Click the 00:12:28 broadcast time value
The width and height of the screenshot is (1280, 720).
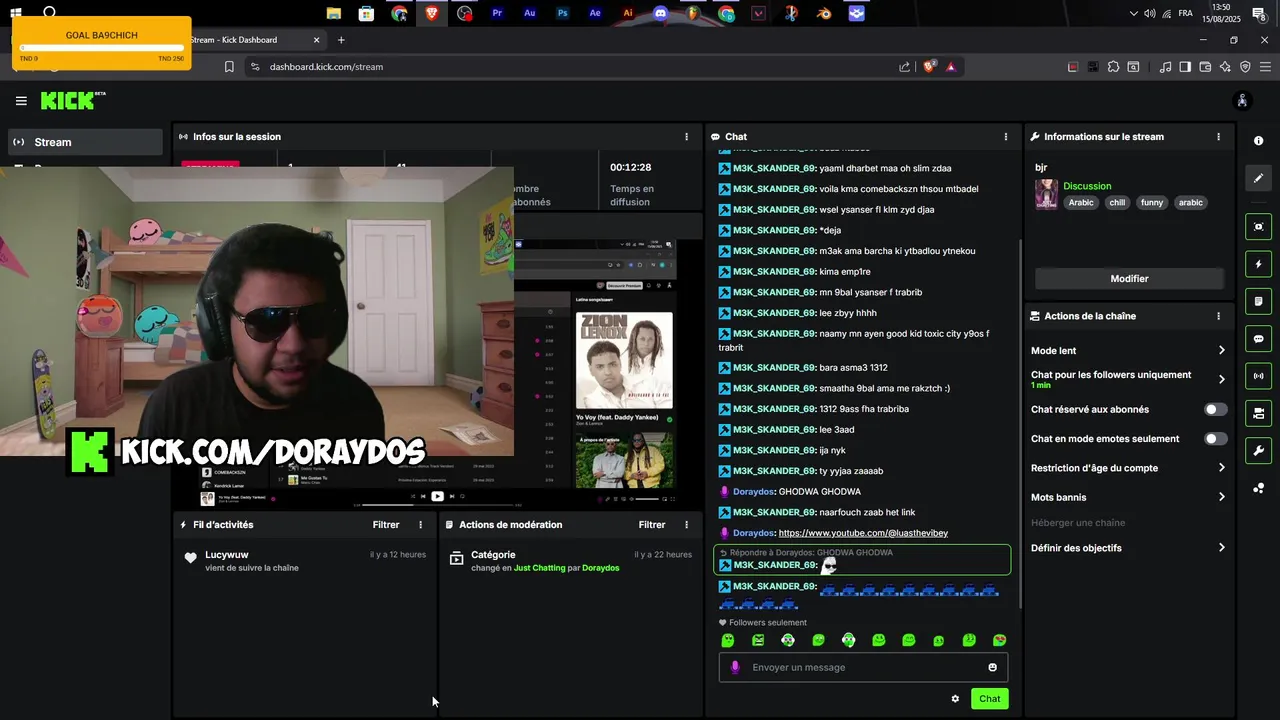[x=631, y=167]
